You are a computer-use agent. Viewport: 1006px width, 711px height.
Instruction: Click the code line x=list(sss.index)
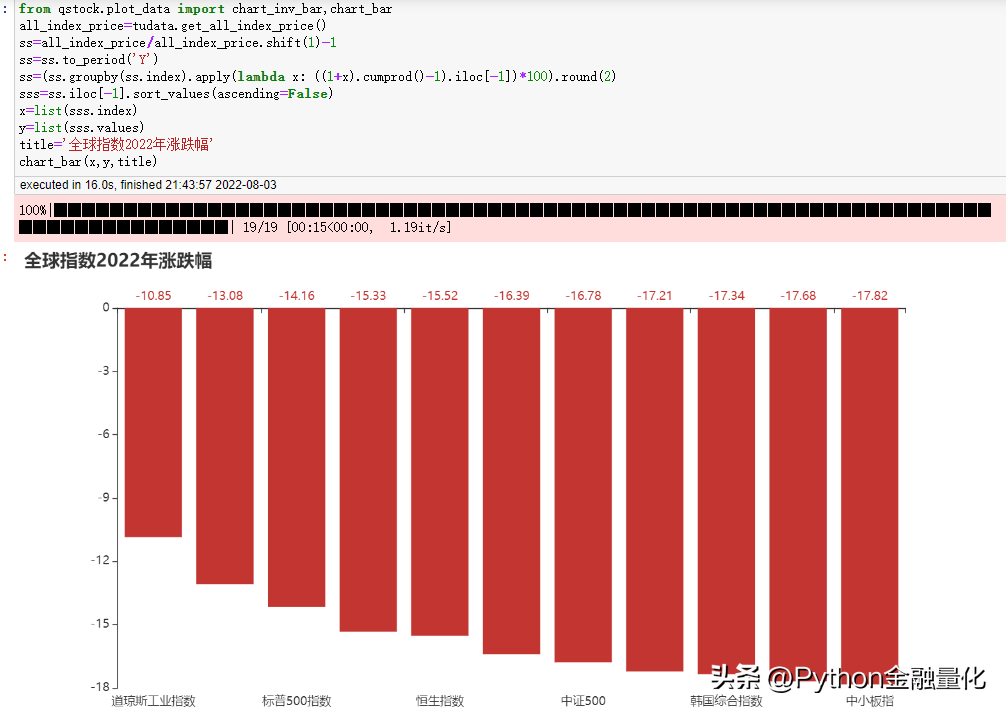pyautogui.click(x=78, y=110)
